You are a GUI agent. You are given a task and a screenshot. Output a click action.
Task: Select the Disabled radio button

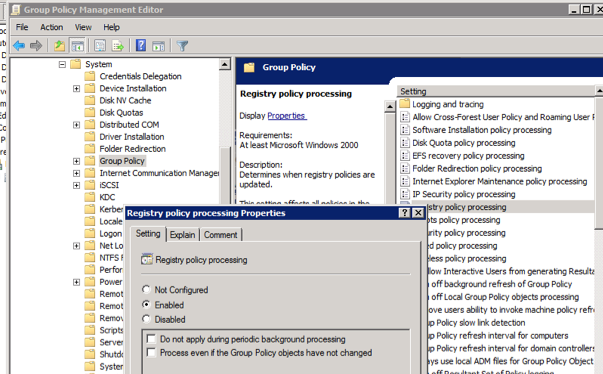pyautogui.click(x=146, y=319)
